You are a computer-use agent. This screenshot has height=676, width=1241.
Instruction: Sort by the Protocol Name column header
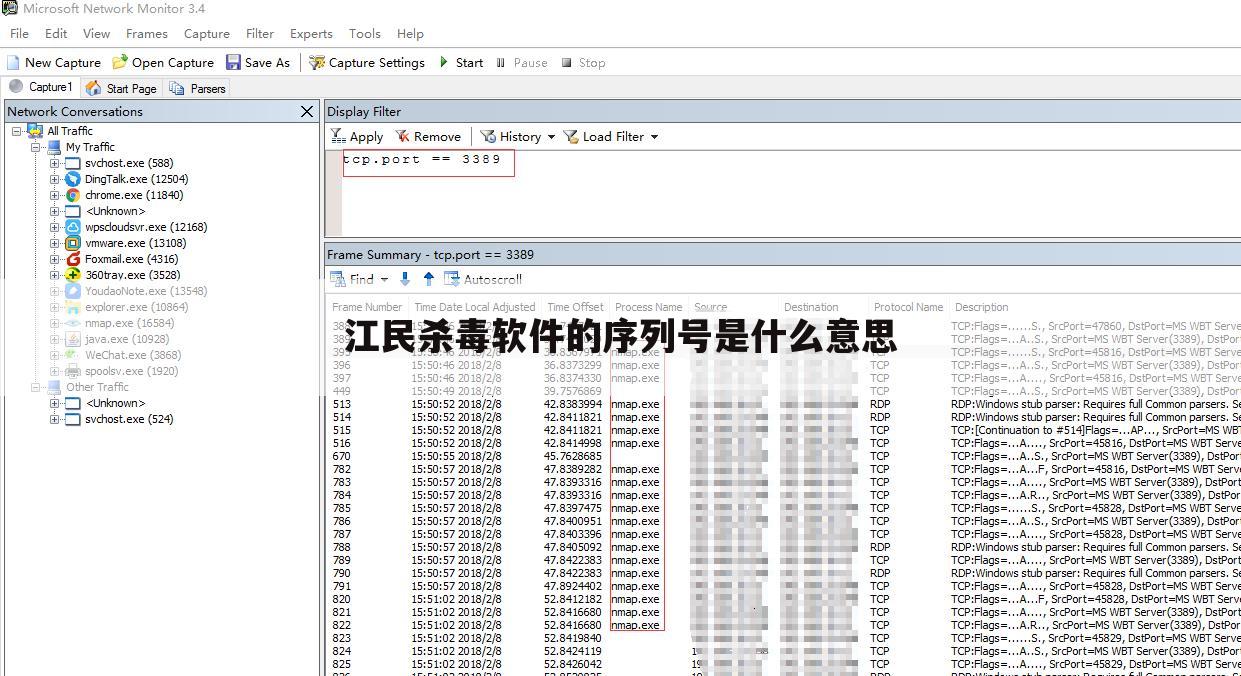(908, 307)
